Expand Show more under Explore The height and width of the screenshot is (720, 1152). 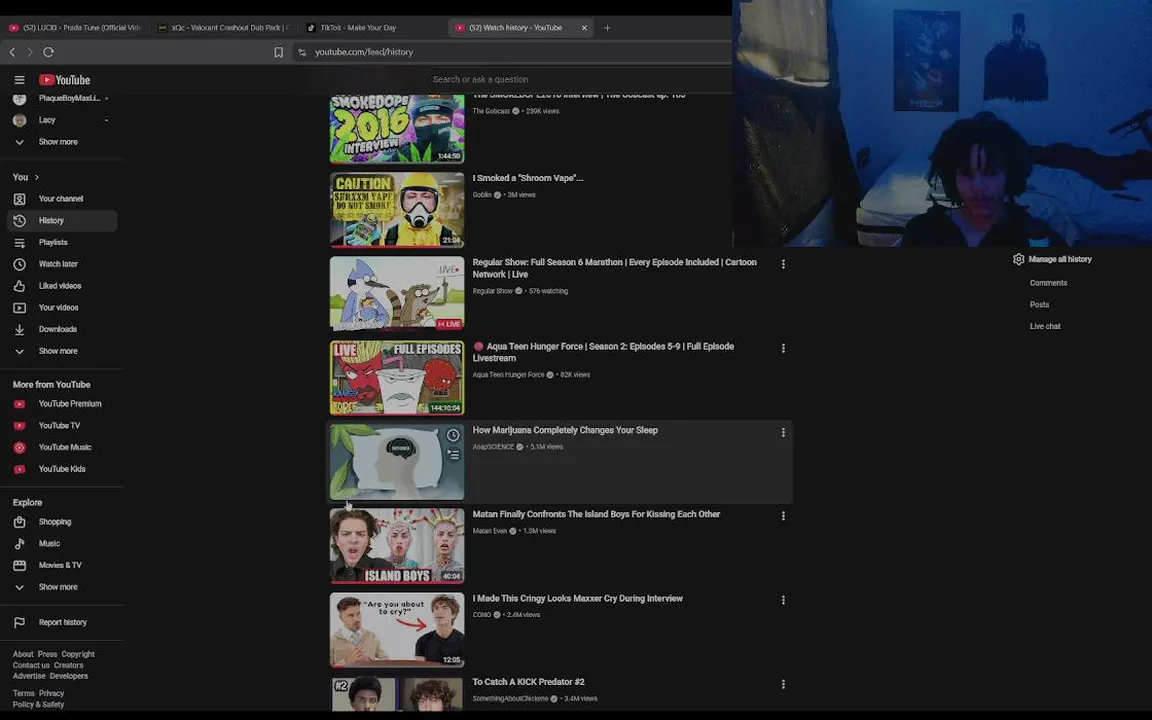coord(62,587)
